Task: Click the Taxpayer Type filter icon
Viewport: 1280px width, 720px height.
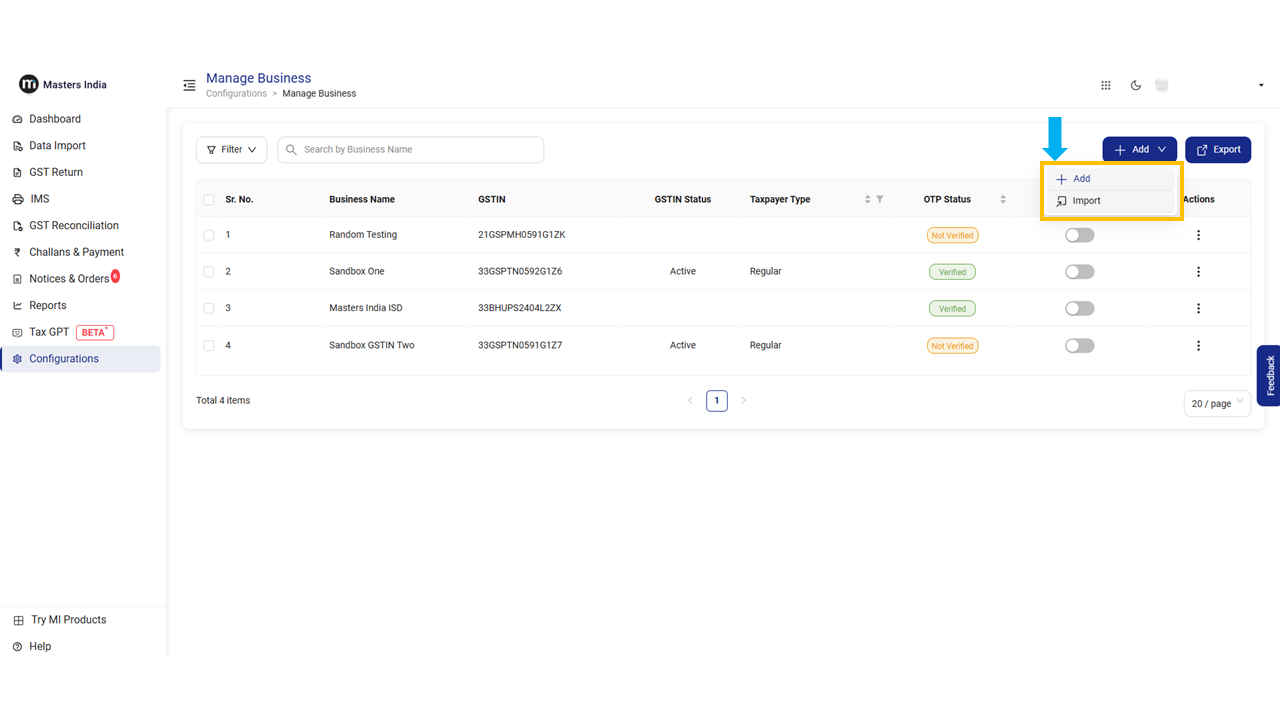Action: 880,200
